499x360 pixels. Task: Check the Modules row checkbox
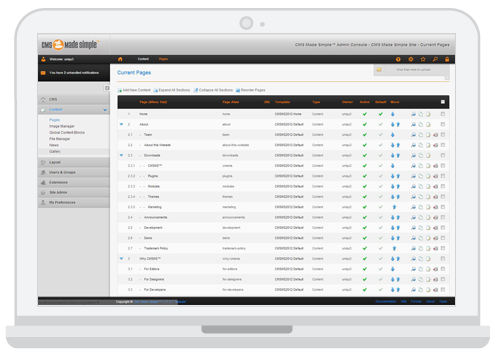tap(443, 186)
